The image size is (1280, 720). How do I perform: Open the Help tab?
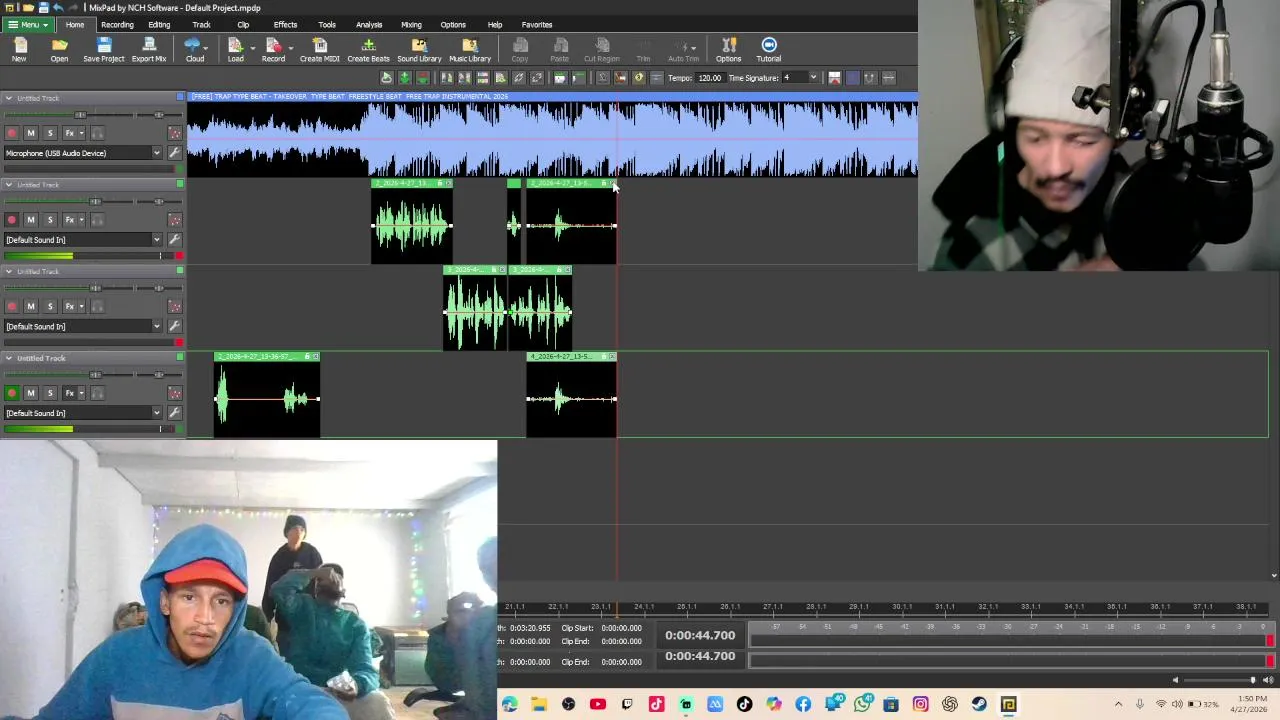(495, 25)
